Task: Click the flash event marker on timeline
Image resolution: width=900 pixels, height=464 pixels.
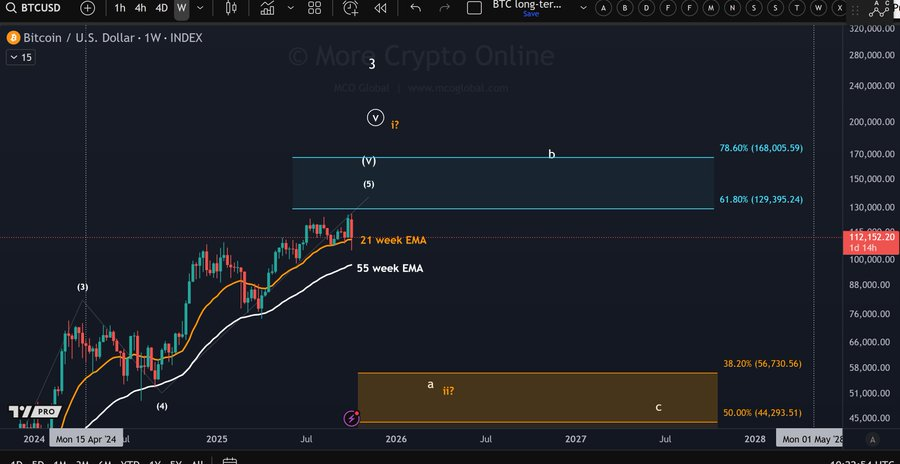Action: coord(351,417)
